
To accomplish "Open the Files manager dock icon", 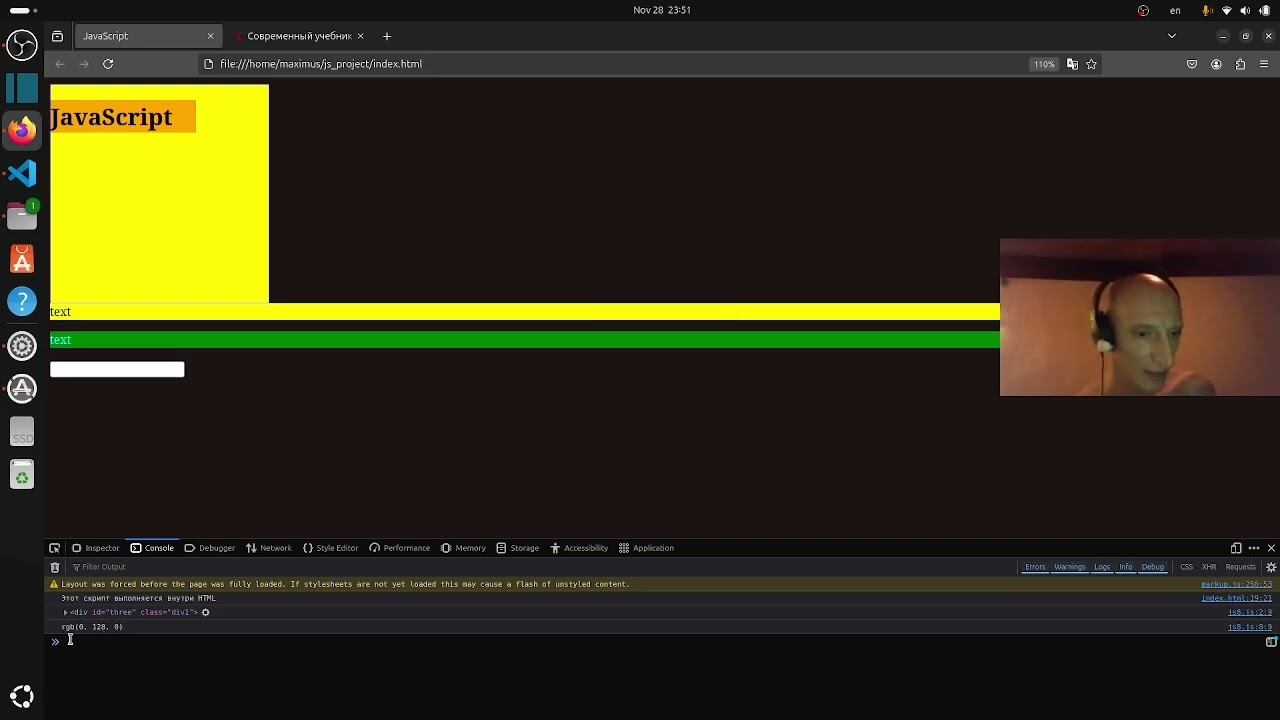I will click(x=22, y=216).
